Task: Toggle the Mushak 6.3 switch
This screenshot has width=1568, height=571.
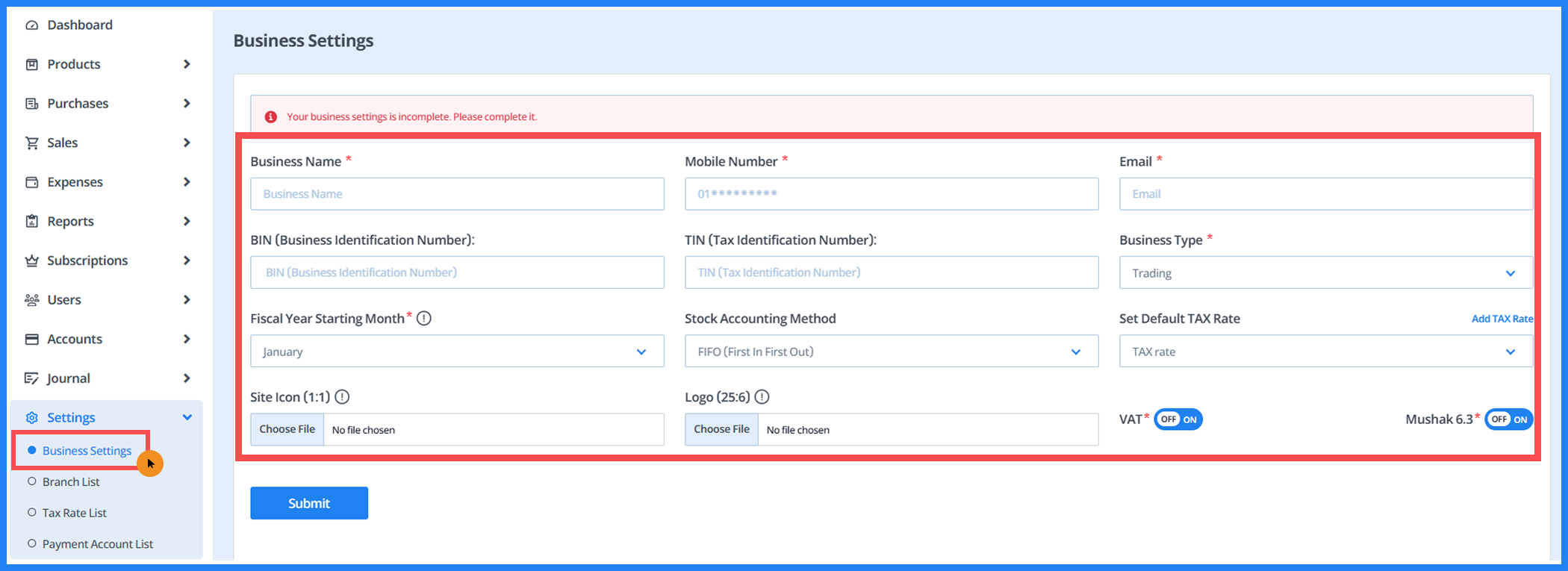Action: (1508, 419)
